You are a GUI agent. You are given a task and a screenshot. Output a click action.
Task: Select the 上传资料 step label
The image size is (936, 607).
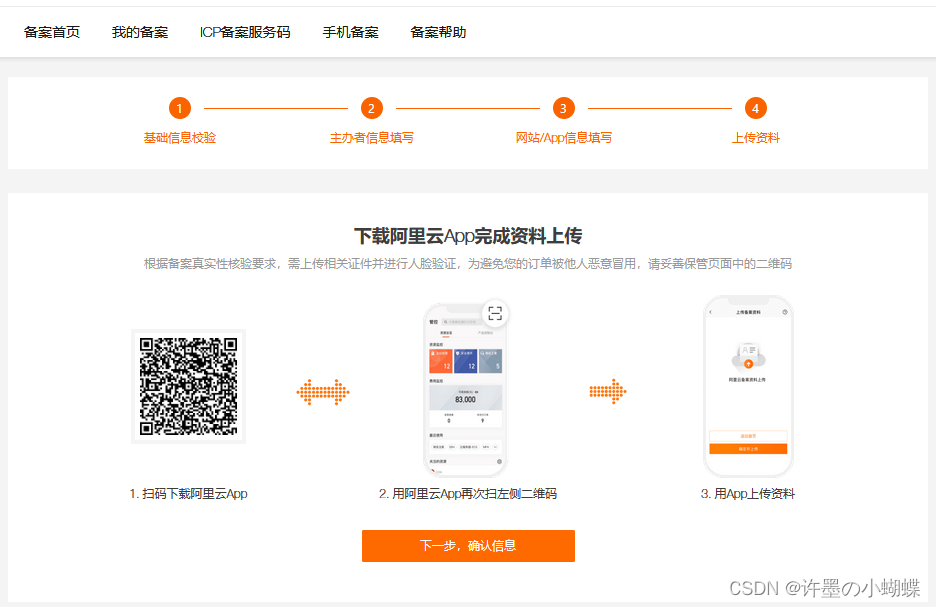click(x=756, y=138)
